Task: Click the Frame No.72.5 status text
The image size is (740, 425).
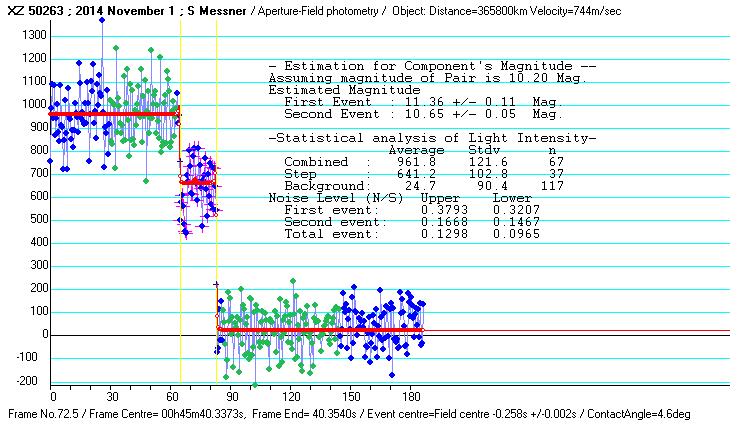Action: (44, 413)
